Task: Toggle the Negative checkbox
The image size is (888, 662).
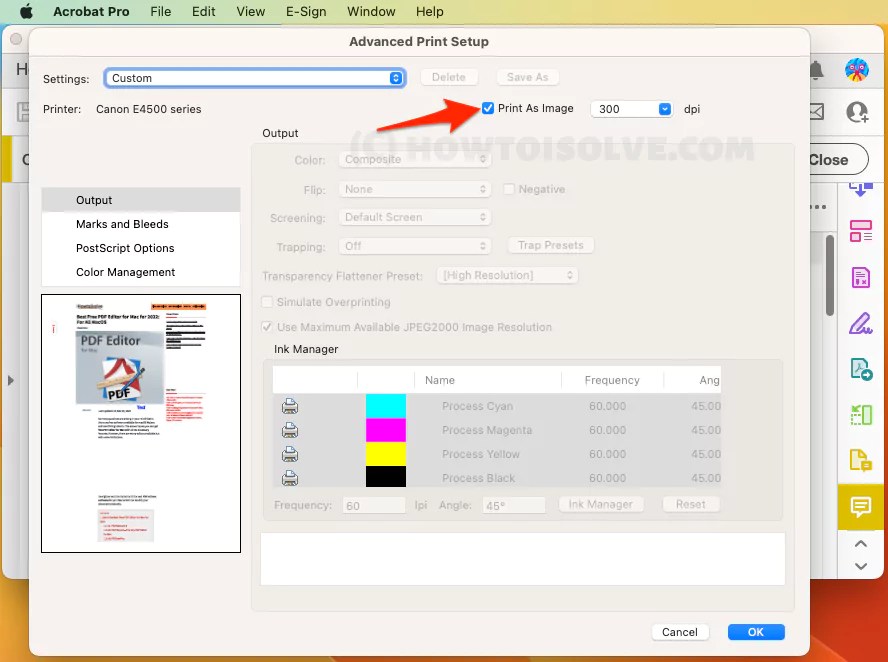Action: tap(508, 188)
